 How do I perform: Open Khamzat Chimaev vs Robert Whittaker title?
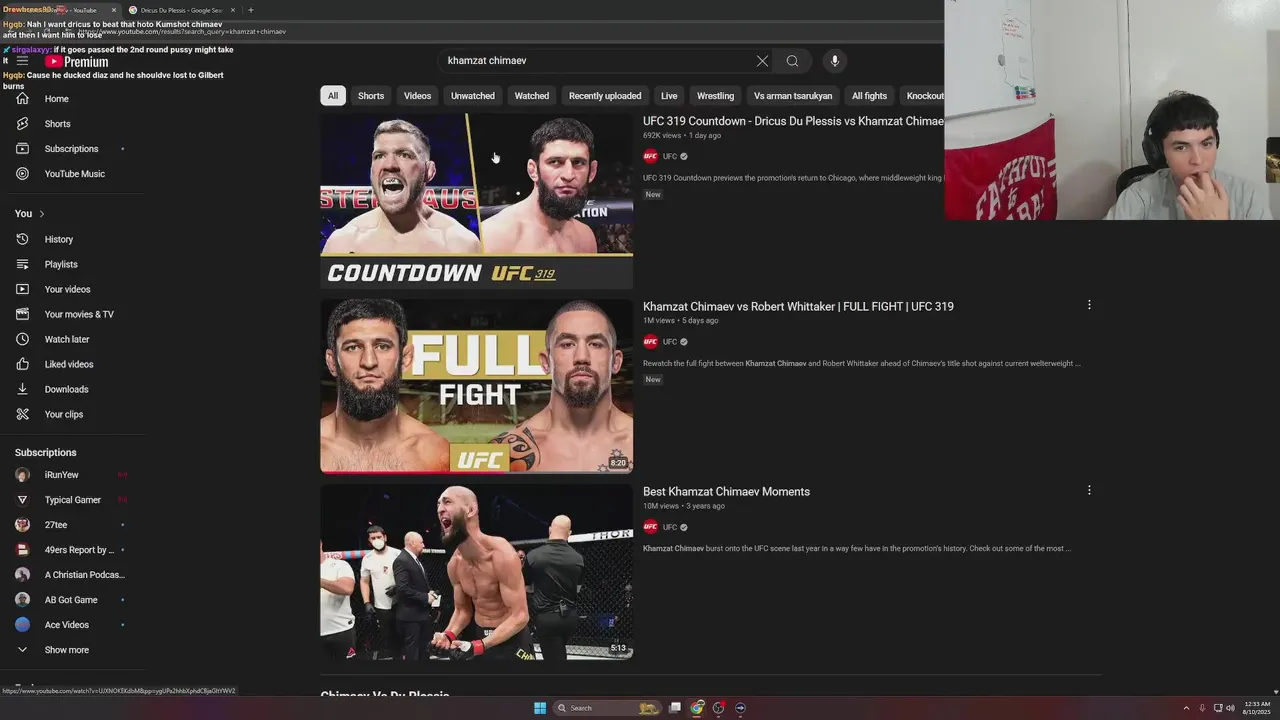click(798, 306)
